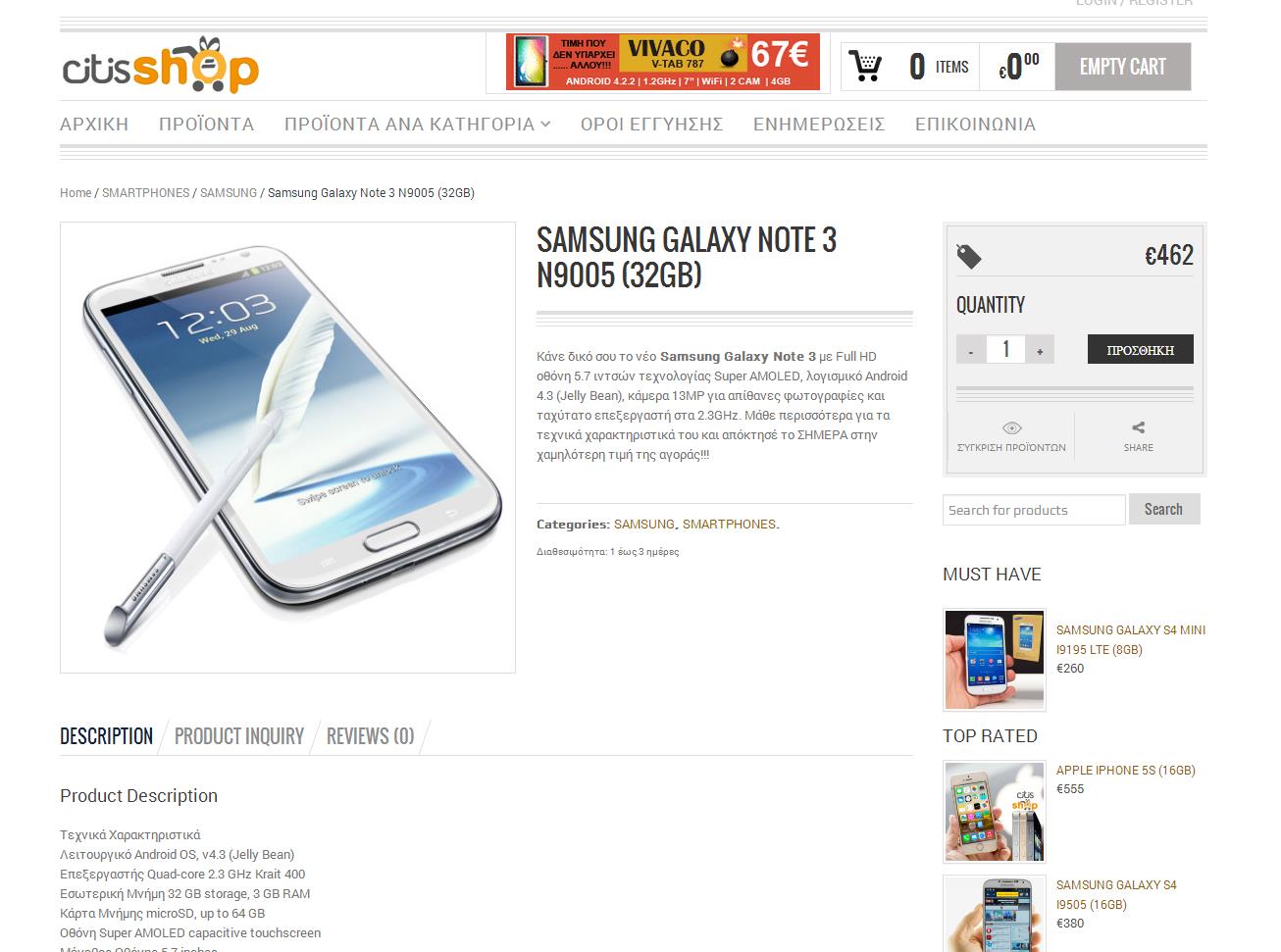Click the ΠΡΟΣΘΗΚΗ add button

(x=1140, y=349)
